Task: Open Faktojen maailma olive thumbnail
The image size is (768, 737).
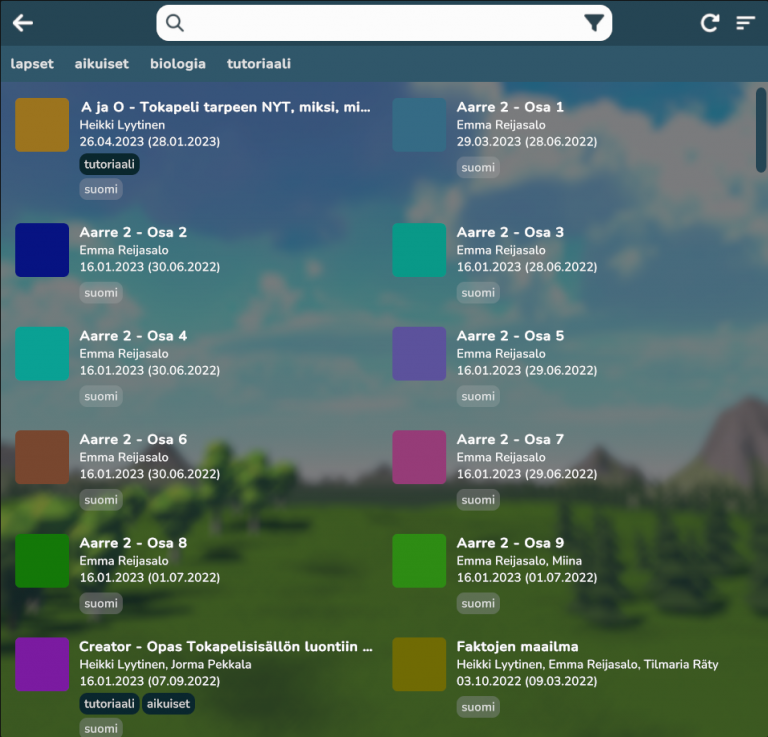Action: [419, 665]
